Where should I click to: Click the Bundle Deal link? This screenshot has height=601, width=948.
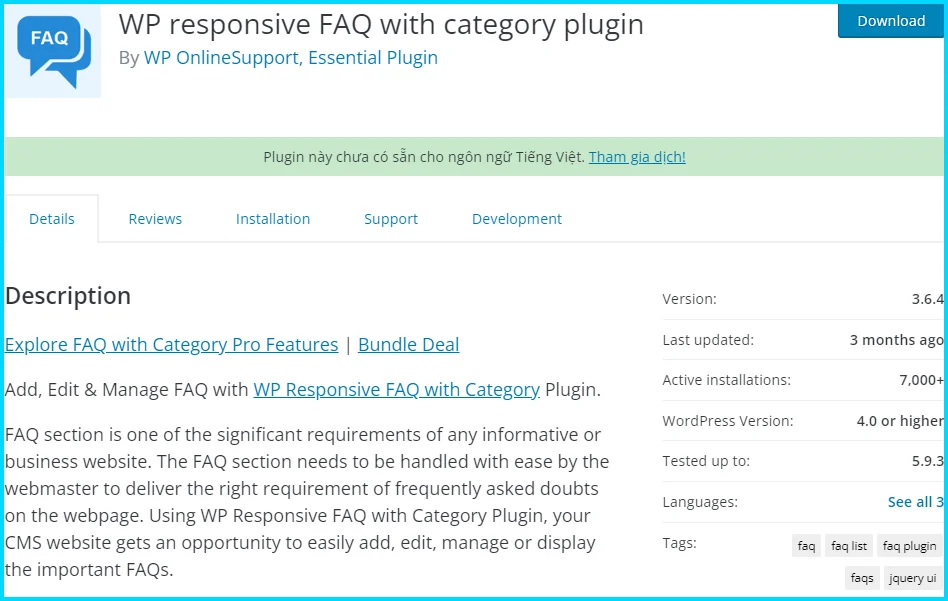[x=407, y=344]
